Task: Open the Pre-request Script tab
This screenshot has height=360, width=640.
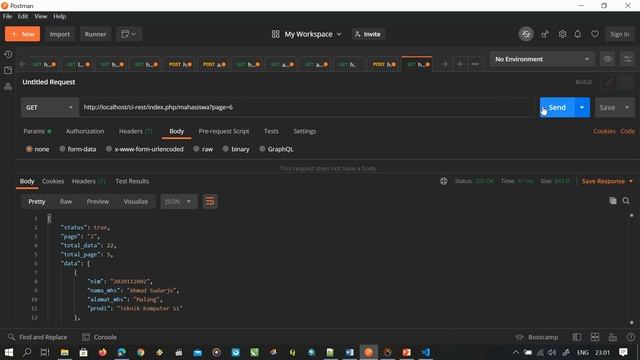Action: tap(224, 131)
